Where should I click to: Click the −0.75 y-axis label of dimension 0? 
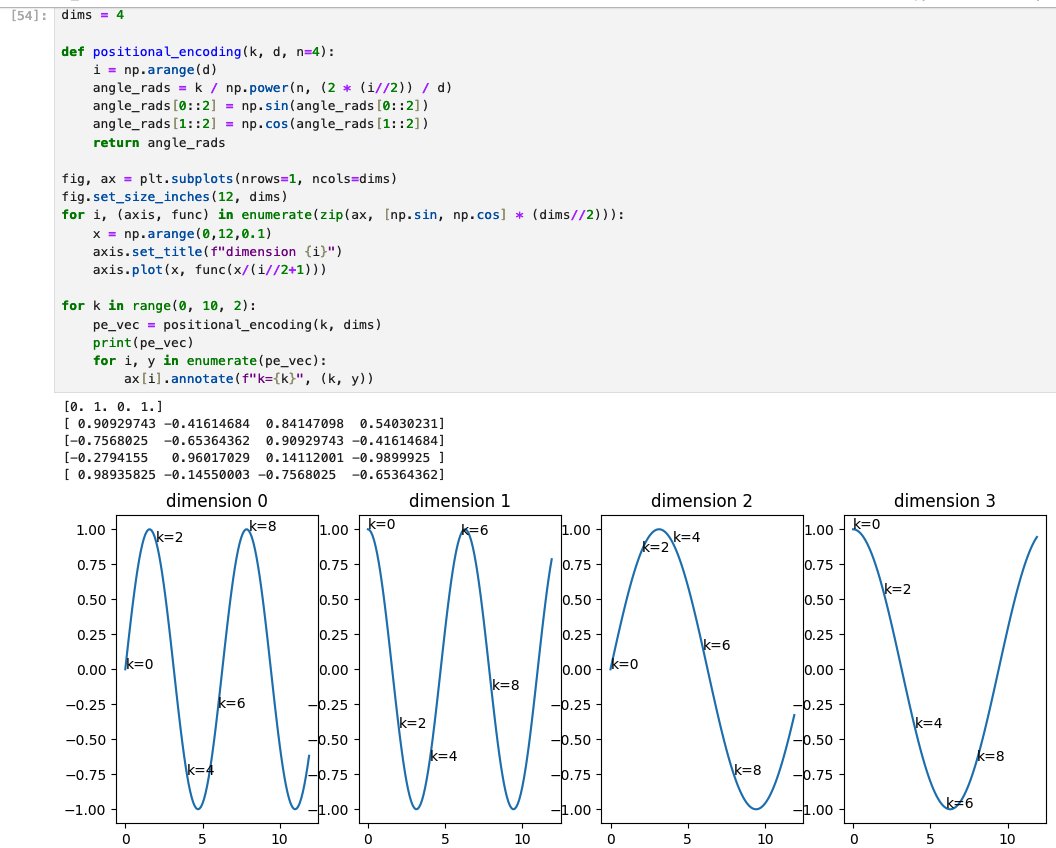pyautogui.click(x=86, y=775)
